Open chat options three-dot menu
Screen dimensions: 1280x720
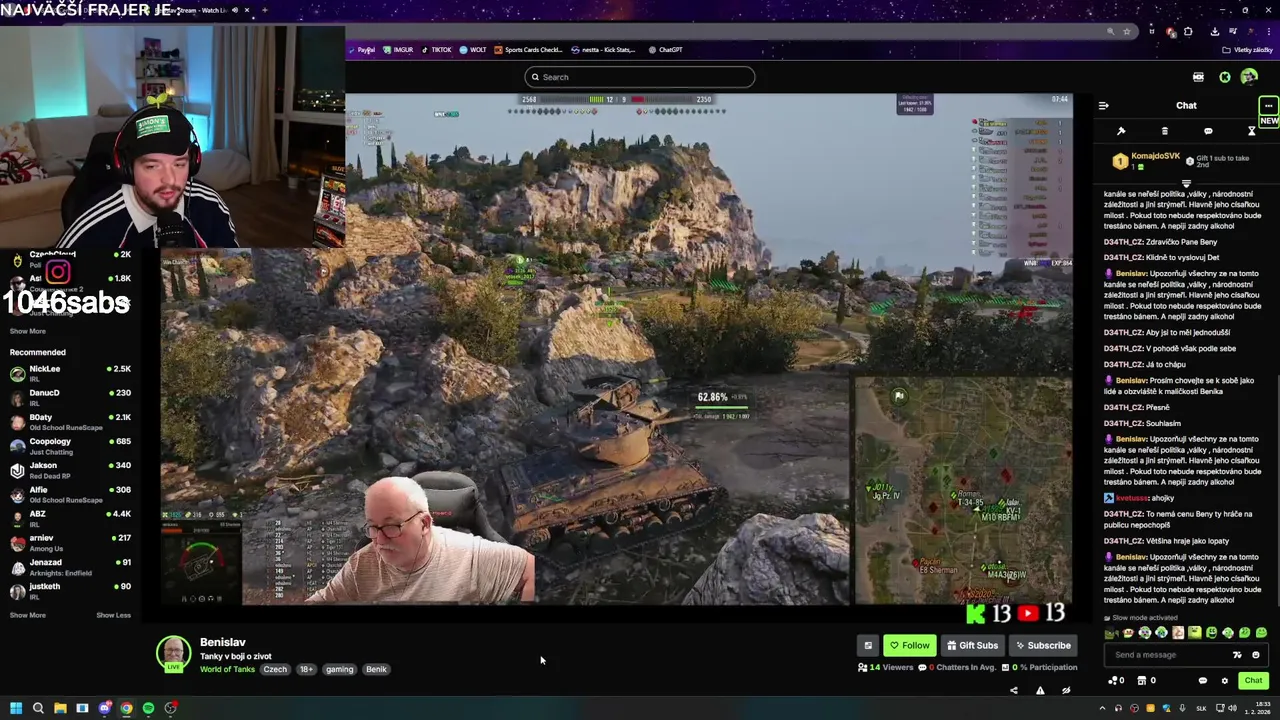[1268, 105]
